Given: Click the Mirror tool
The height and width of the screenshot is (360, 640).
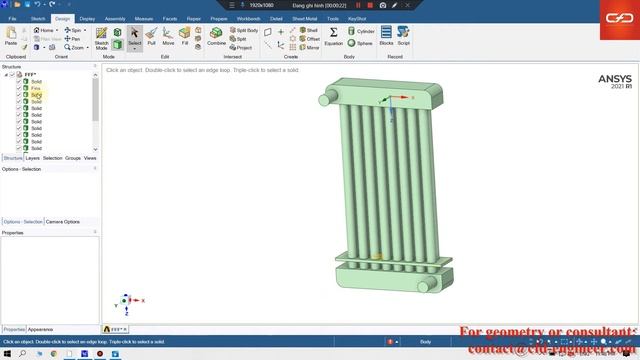Looking at the screenshot, I should click(309, 47).
